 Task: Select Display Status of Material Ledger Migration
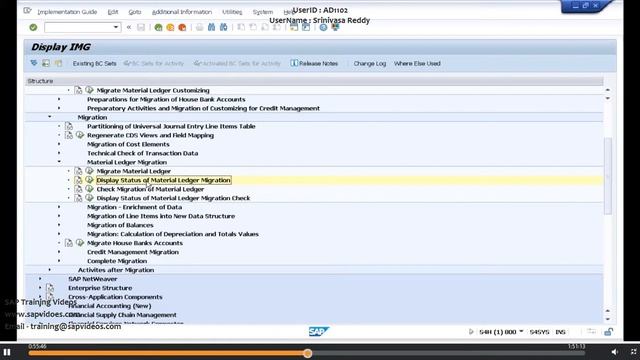[164, 180]
